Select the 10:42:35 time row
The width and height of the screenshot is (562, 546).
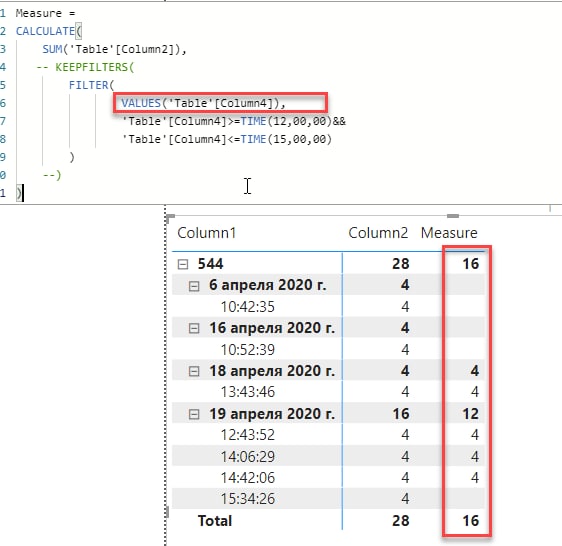click(248, 307)
